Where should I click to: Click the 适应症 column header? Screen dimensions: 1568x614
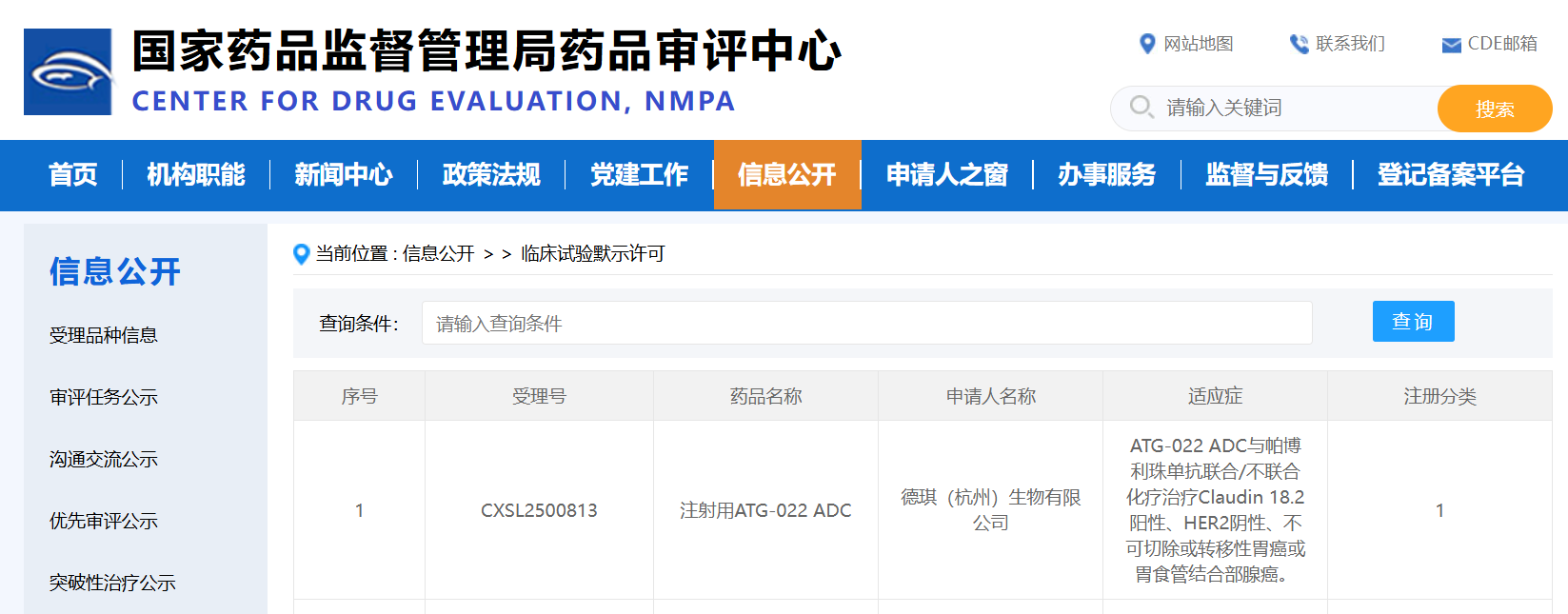(x=1216, y=396)
